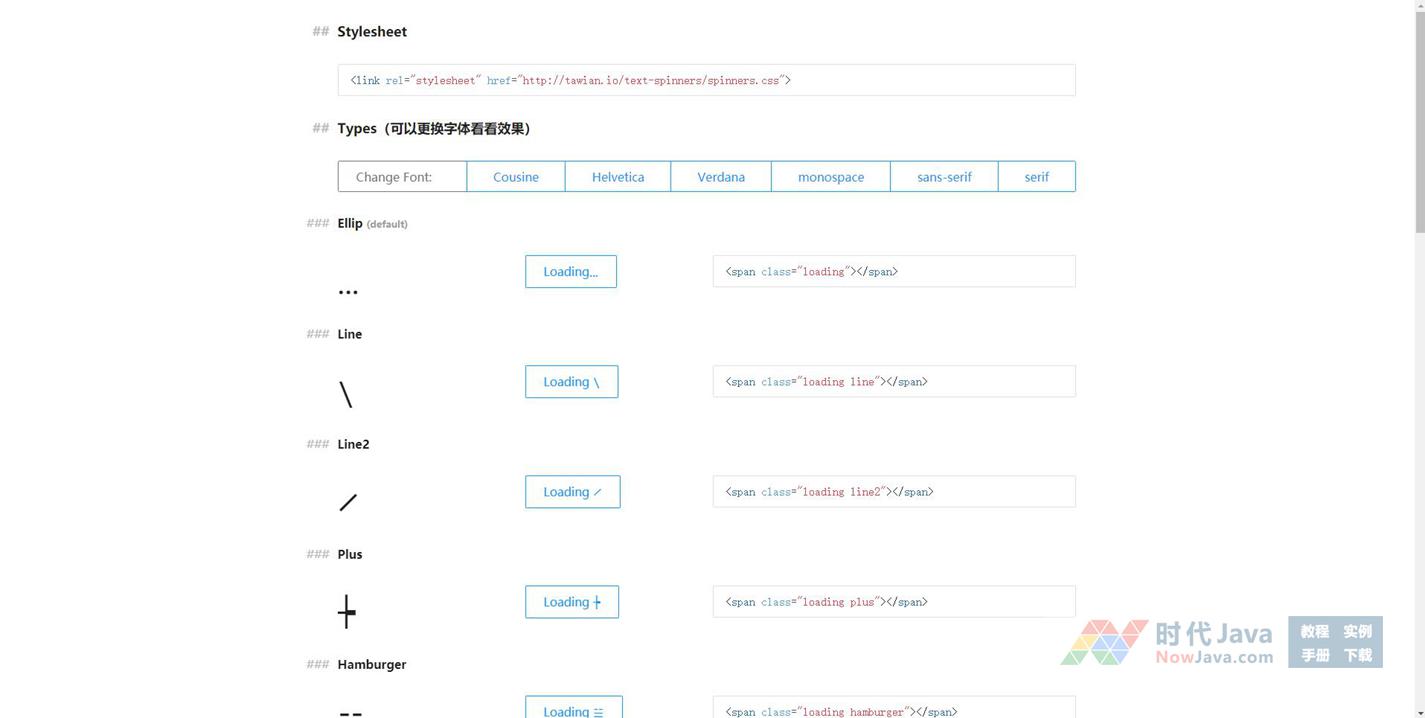
Task: Click the NowJava triangle logo
Action: (x=1104, y=643)
